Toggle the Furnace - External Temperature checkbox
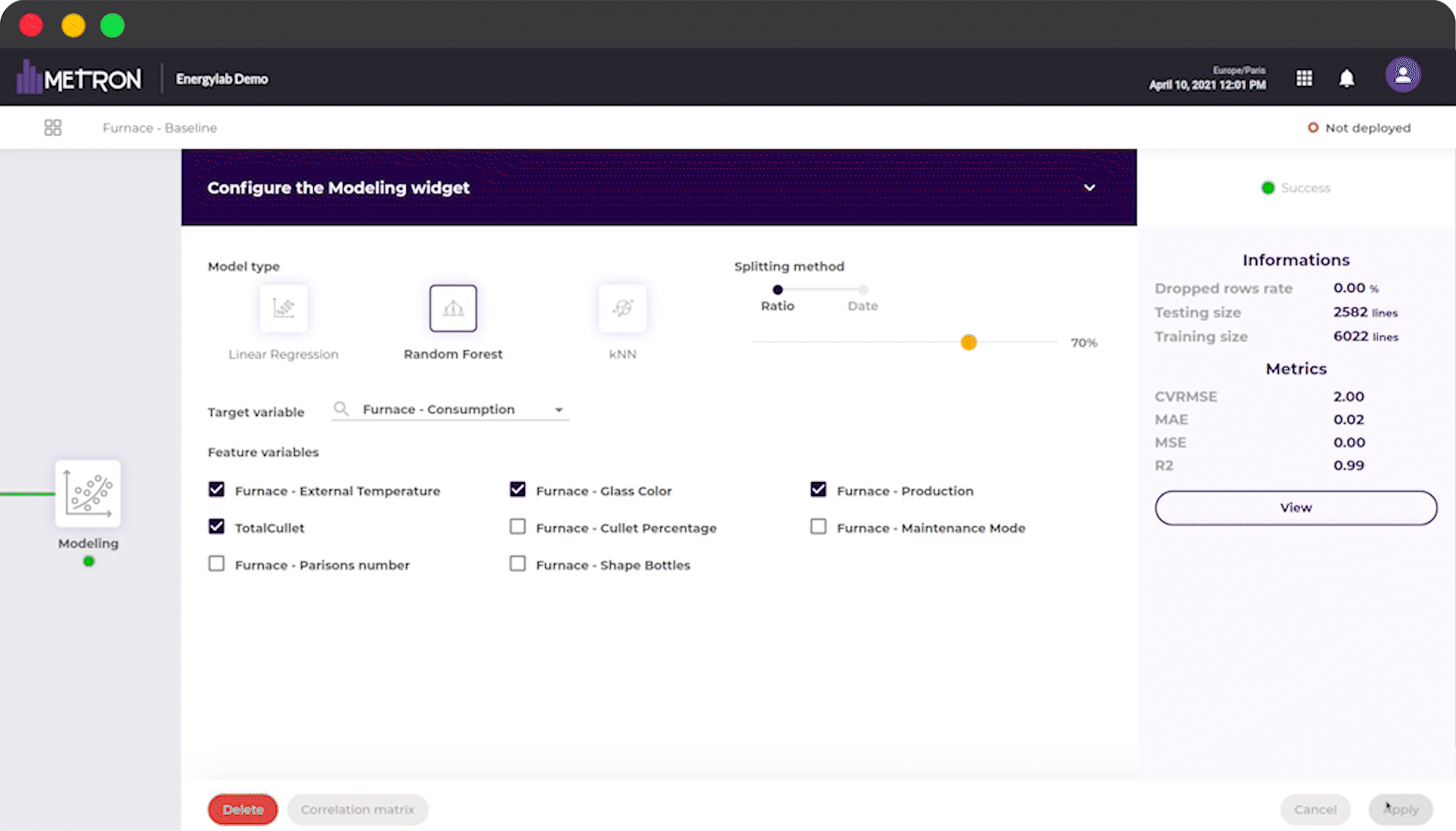Image resolution: width=1456 pixels, height=831 pixels. [217, 490]
